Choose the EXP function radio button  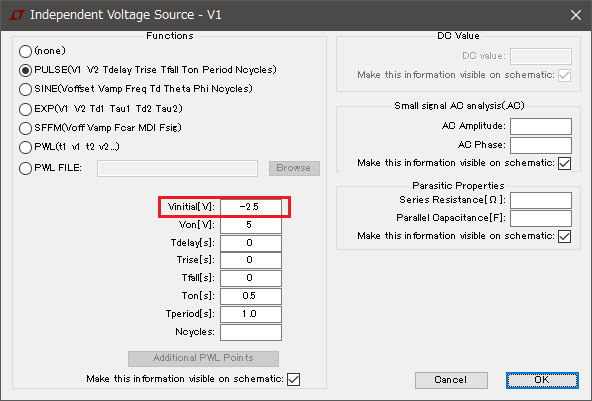click(x=25, y=109)
